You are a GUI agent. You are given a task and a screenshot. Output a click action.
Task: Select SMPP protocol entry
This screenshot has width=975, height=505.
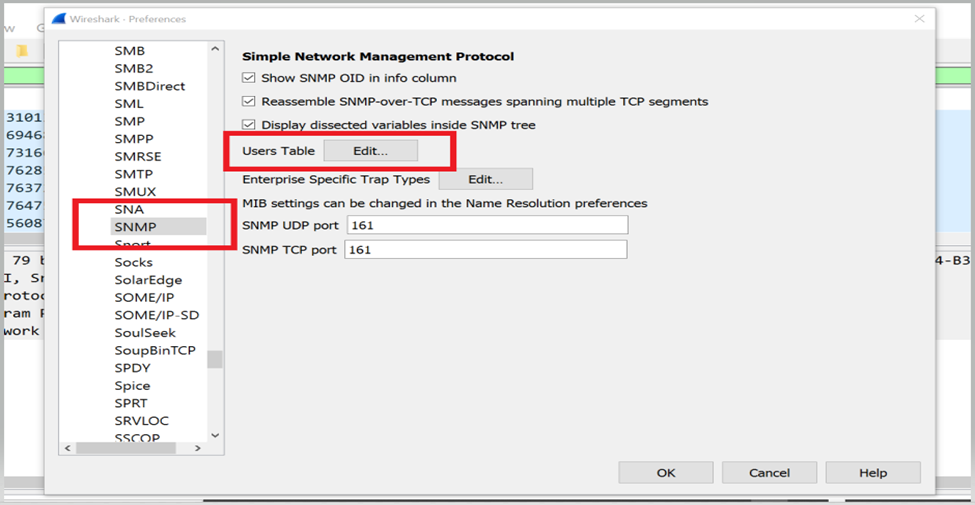[x=134, y=139]
